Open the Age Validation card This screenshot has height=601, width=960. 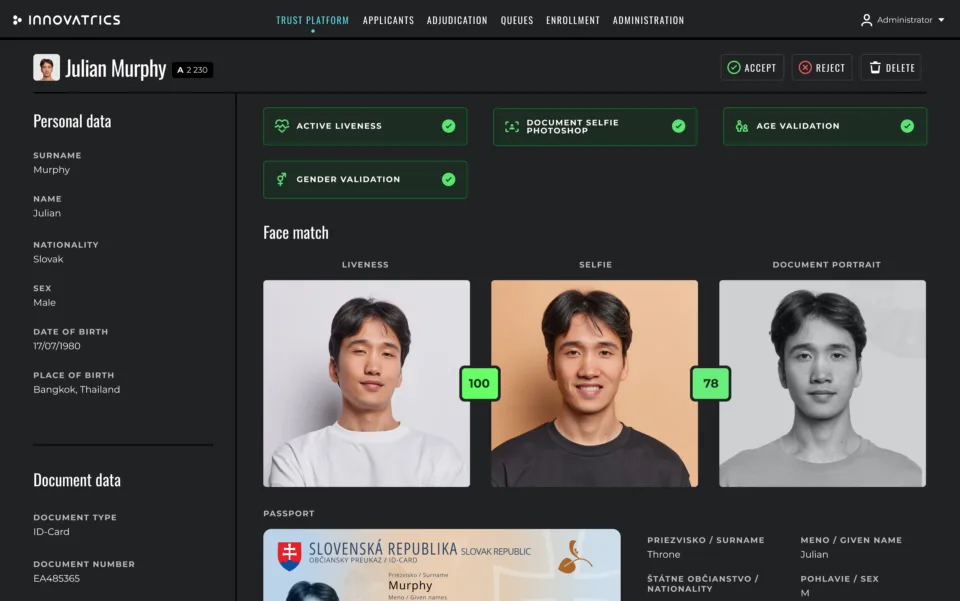(825, 126)
